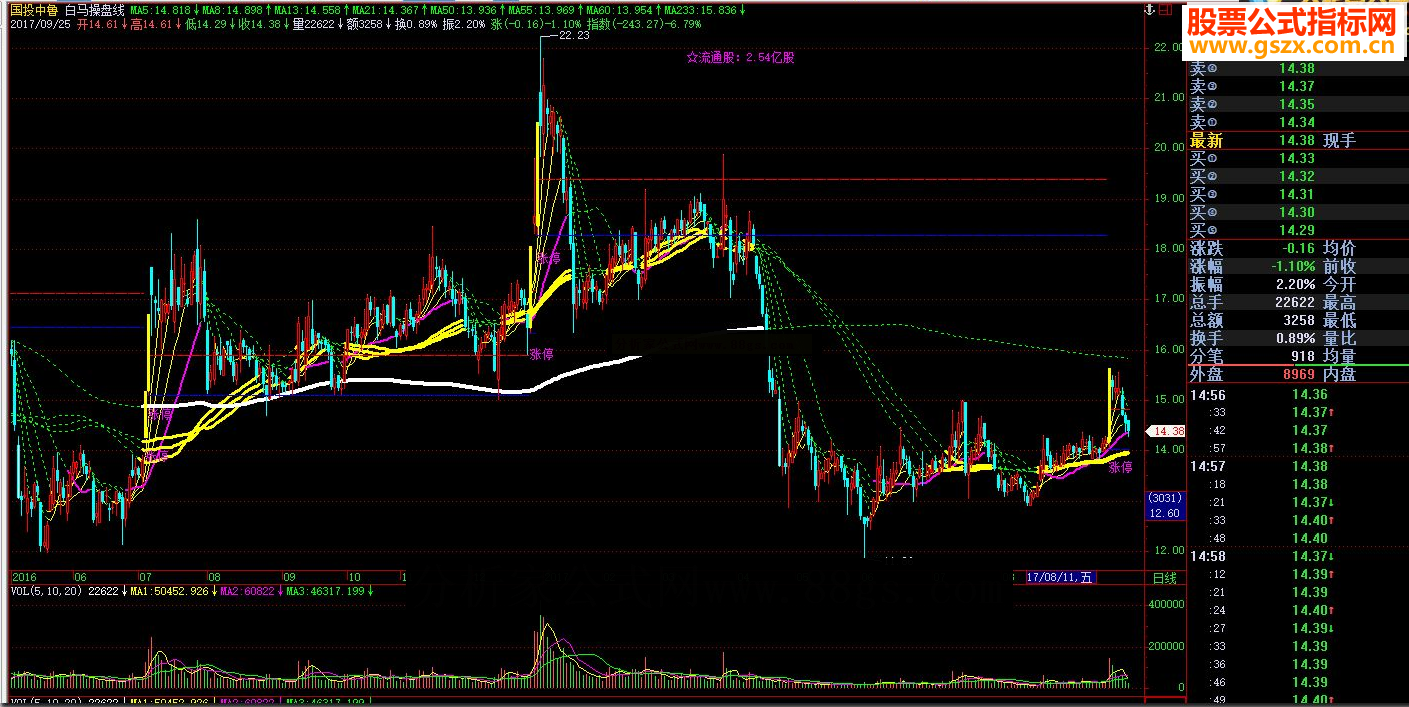Screen dimensions: 1409x707
Task: Click the 最新 price row label
Action: coord(1206,141)
